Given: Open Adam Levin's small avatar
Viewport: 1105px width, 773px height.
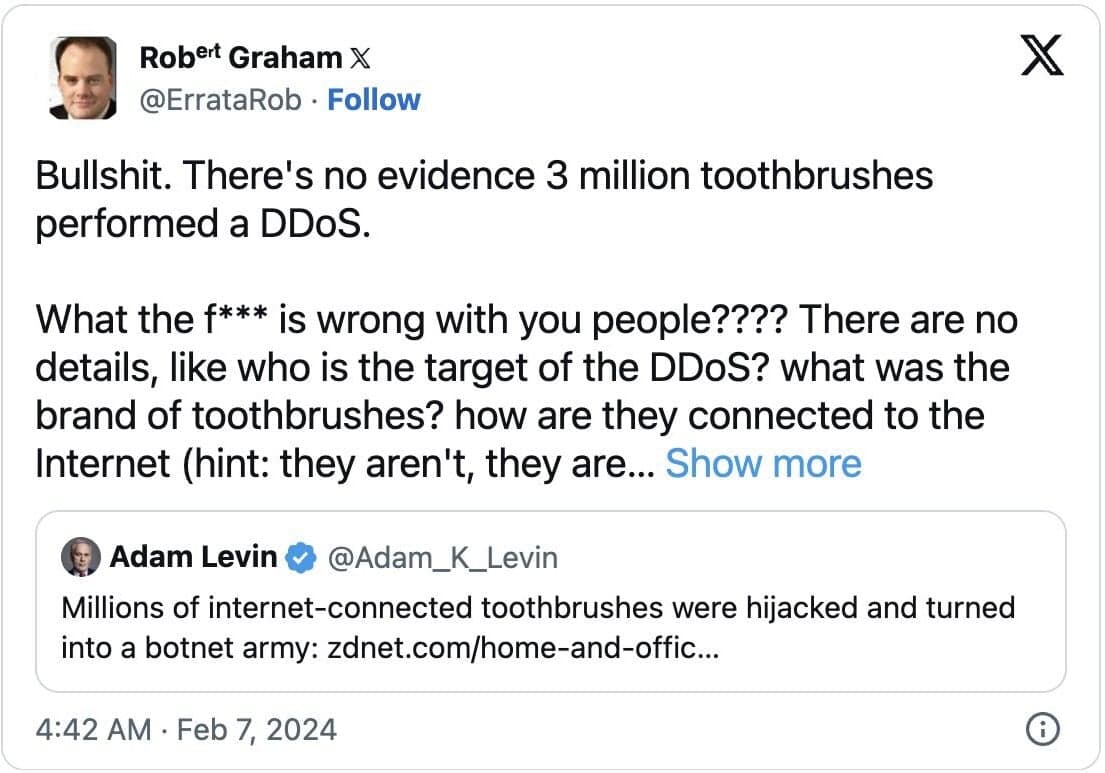Looking at the screenshot, I should tap(81, 558).
